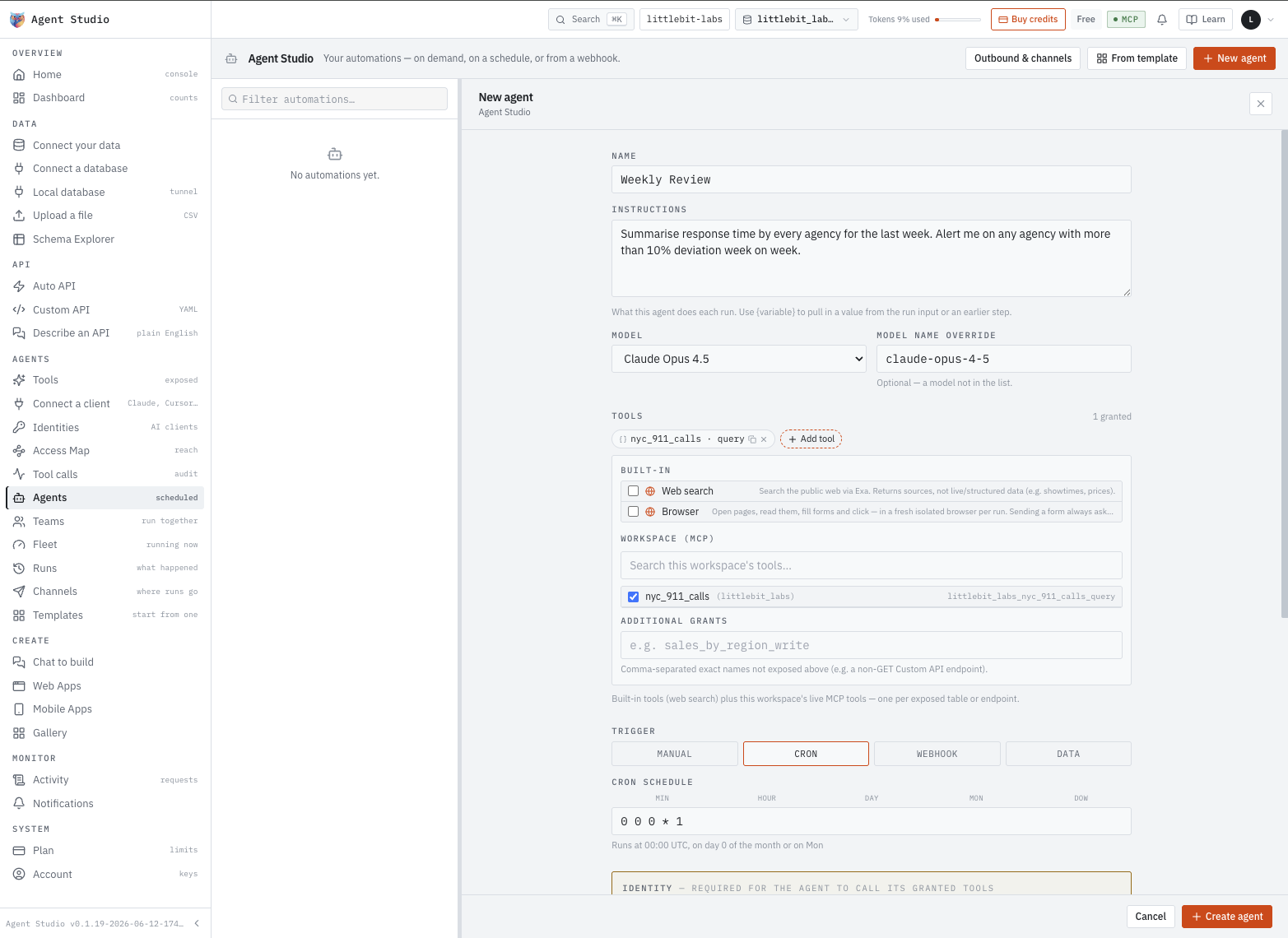1288x938 pixels.
Task: Click the Create agent button
Action: click(1227, 917)
